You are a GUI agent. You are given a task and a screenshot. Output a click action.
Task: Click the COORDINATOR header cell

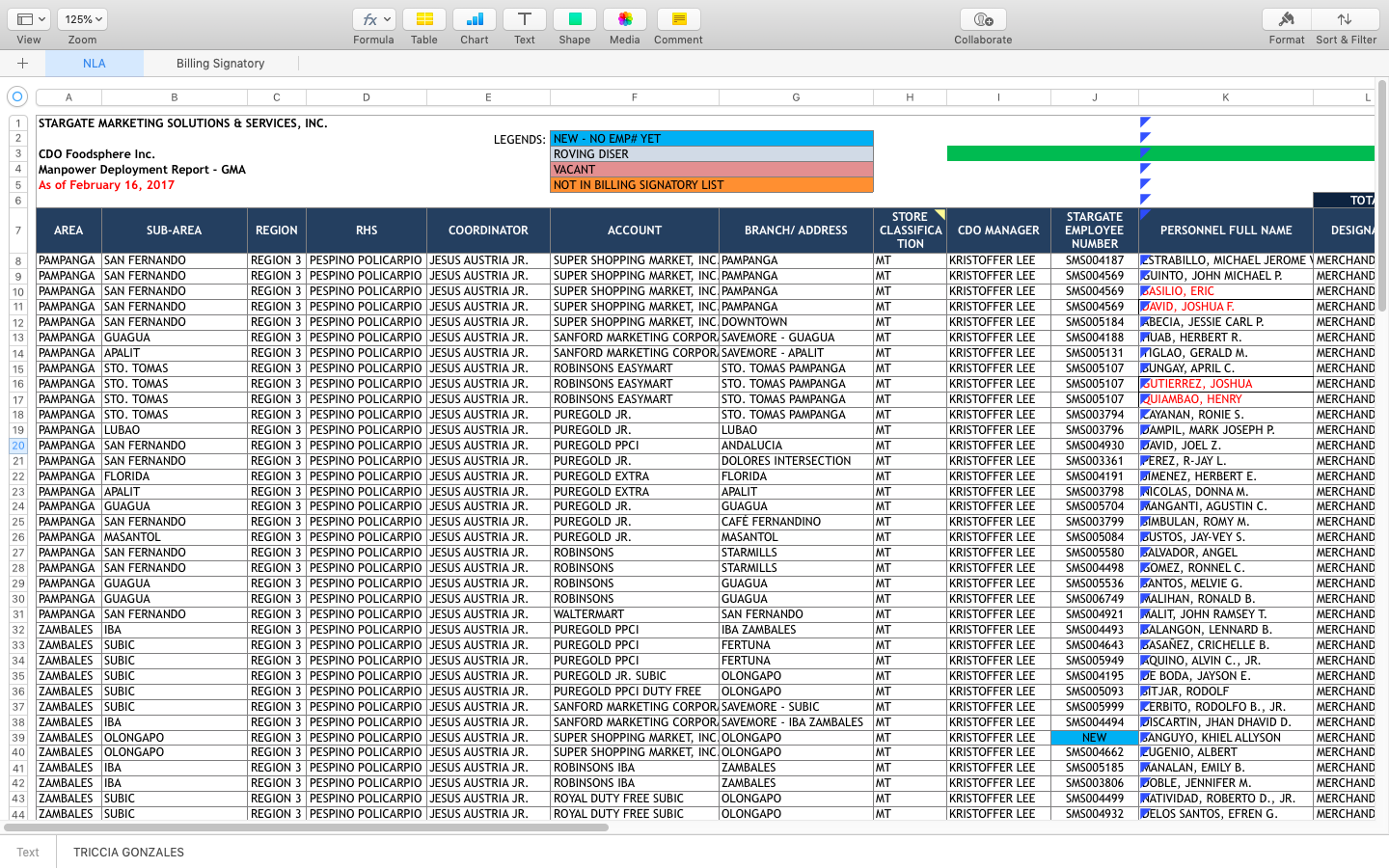coord(488,231)
